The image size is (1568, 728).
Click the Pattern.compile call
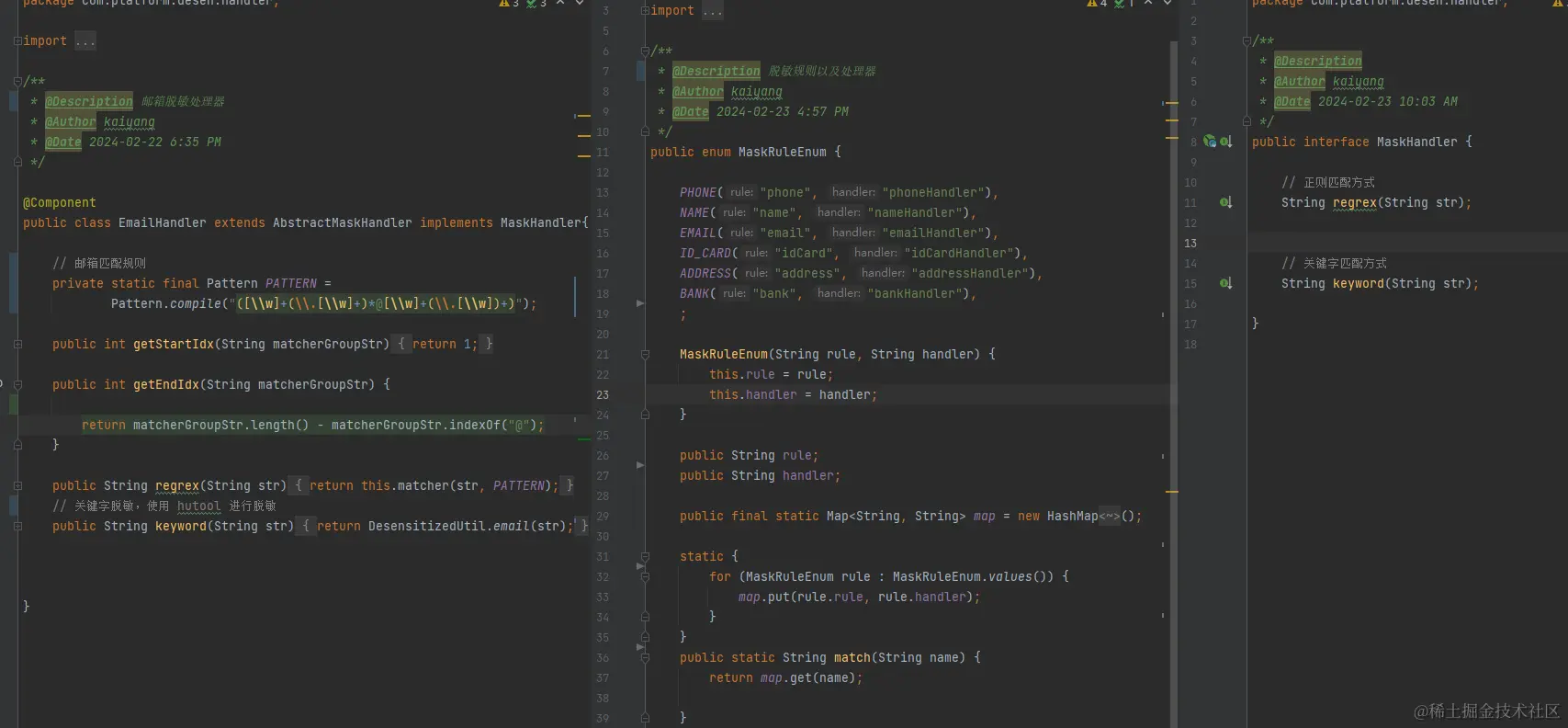[166, 303]
